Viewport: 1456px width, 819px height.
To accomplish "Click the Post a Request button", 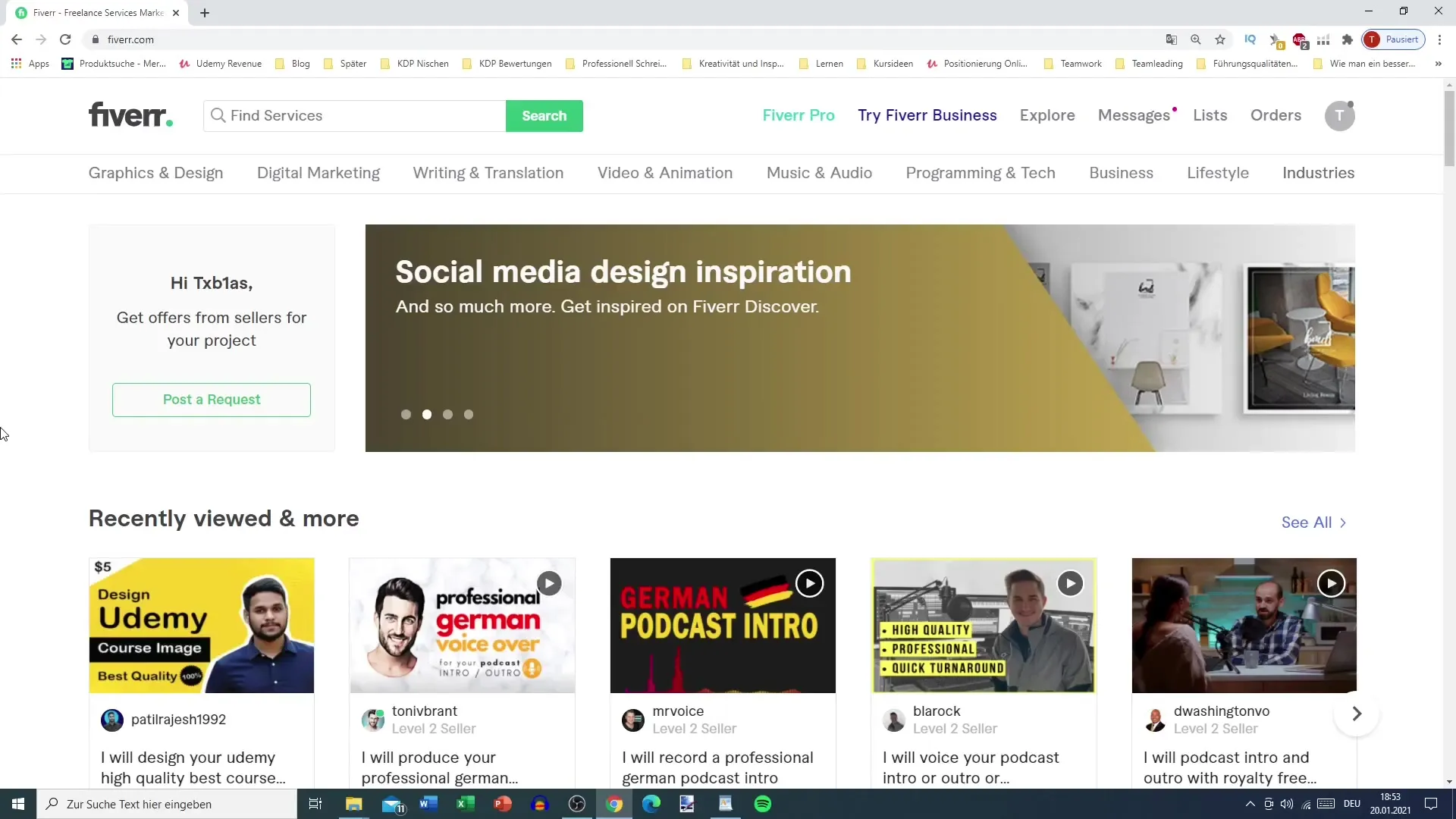I will pyautogui.click(x=212, y=400).
